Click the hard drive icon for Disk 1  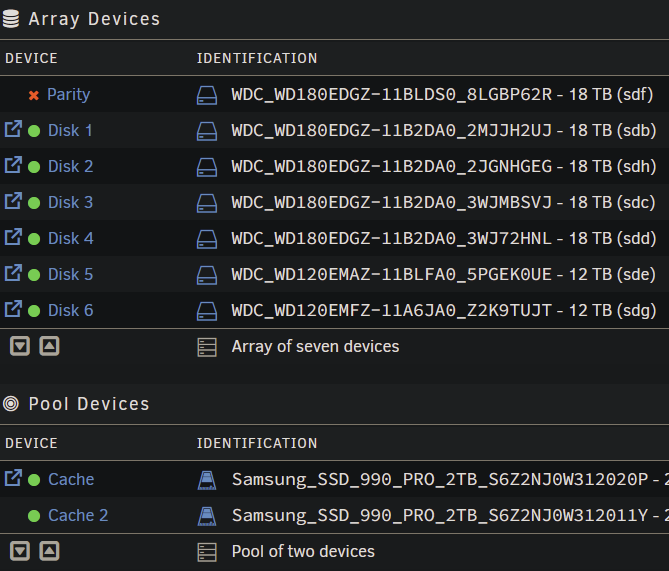pyautogui.click(x=207, y=131)
